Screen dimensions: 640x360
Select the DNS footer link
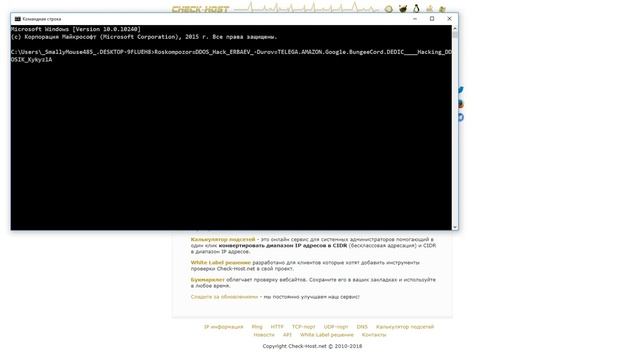coord(362,327)
